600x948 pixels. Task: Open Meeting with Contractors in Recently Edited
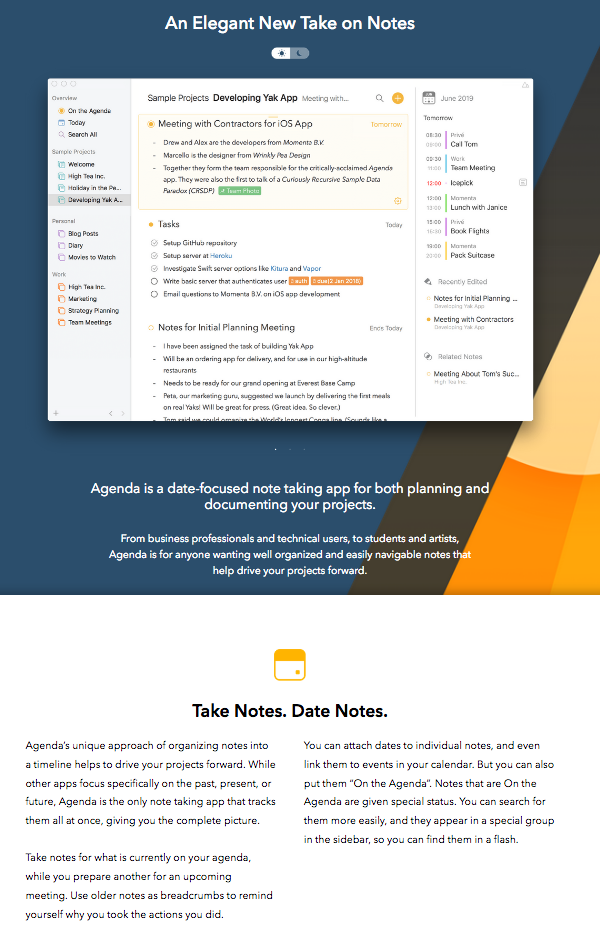[x=474, y=319]
